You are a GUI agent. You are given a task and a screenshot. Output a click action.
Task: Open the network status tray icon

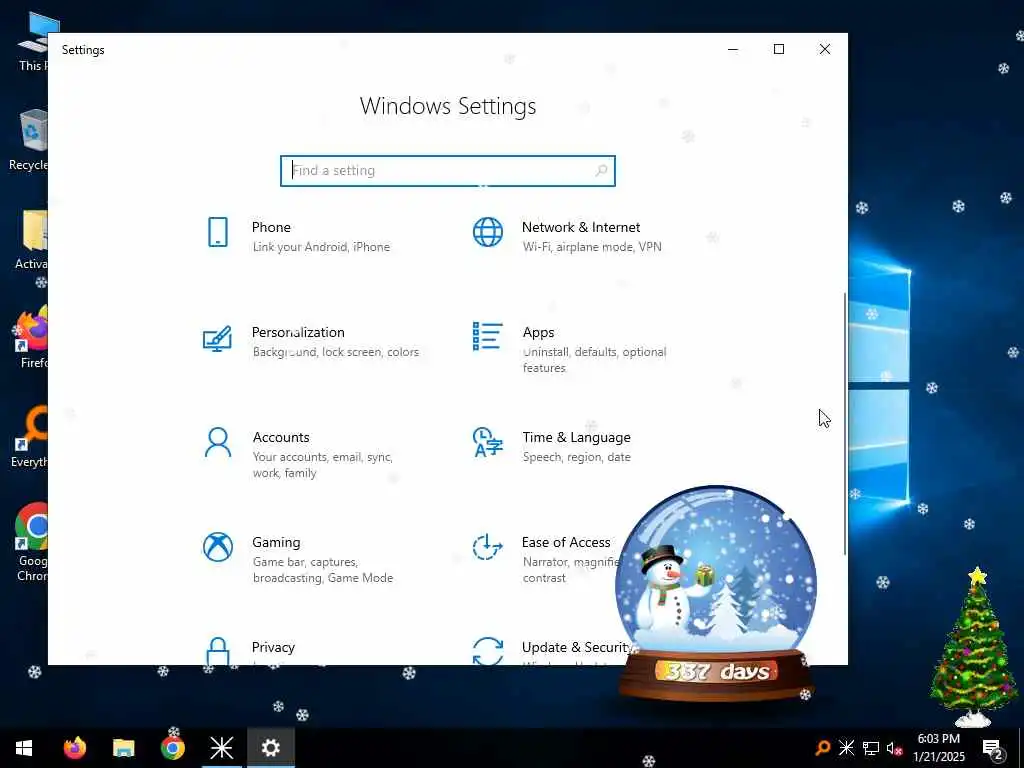(x=871, y=748)
